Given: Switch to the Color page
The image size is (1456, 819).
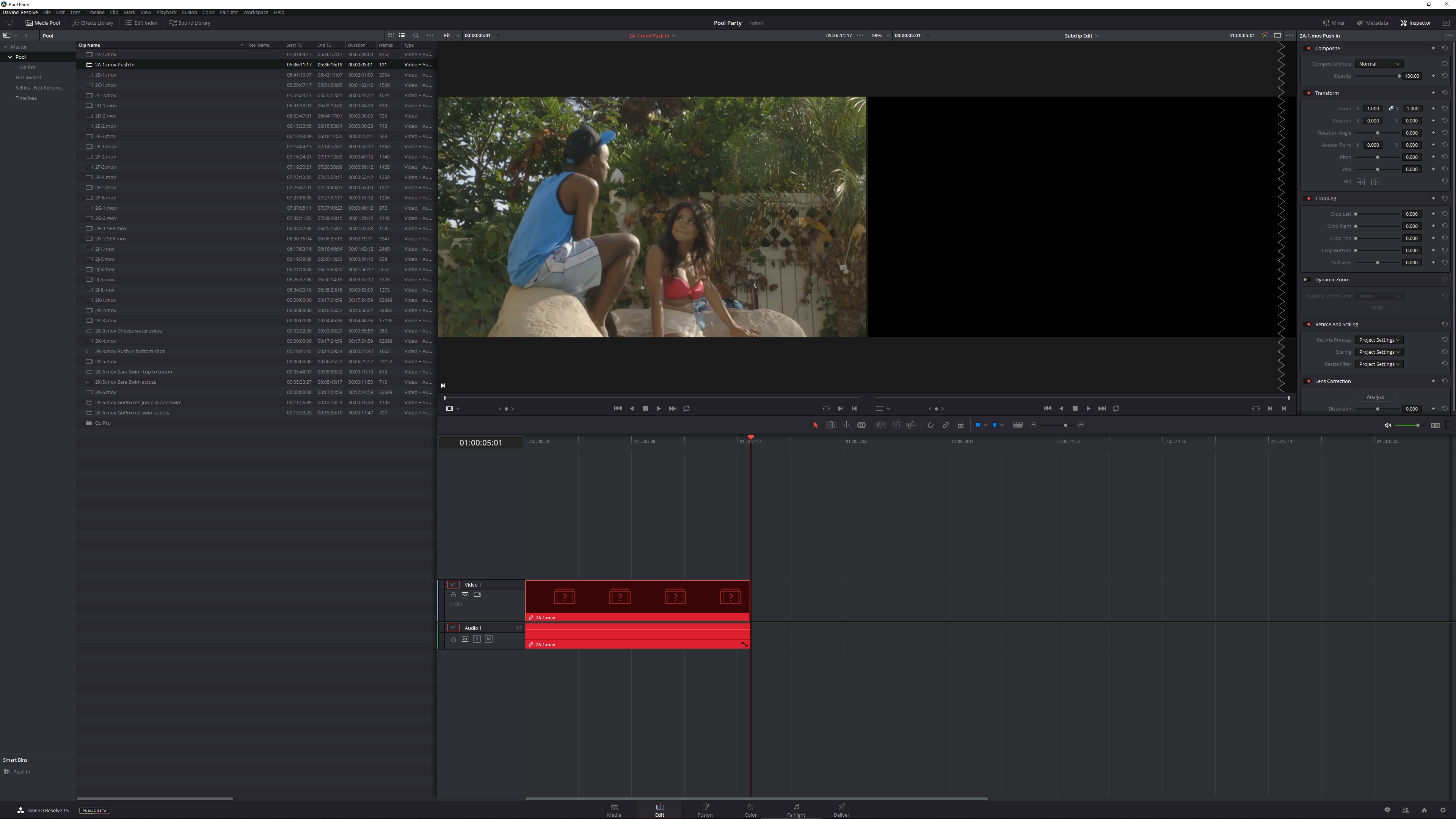Looking at the screenshot, I should coord(751,810).
